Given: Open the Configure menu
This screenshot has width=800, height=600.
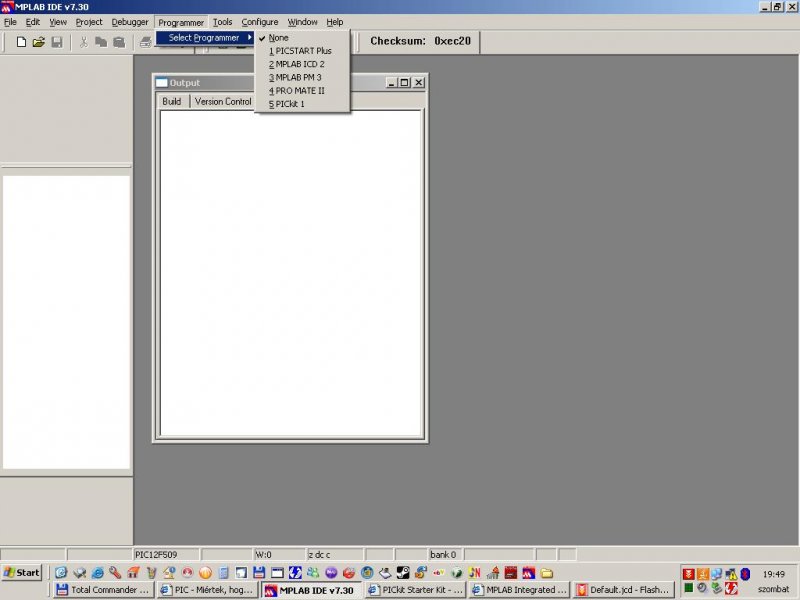Looking at the screenshot, I should [260, 22].
